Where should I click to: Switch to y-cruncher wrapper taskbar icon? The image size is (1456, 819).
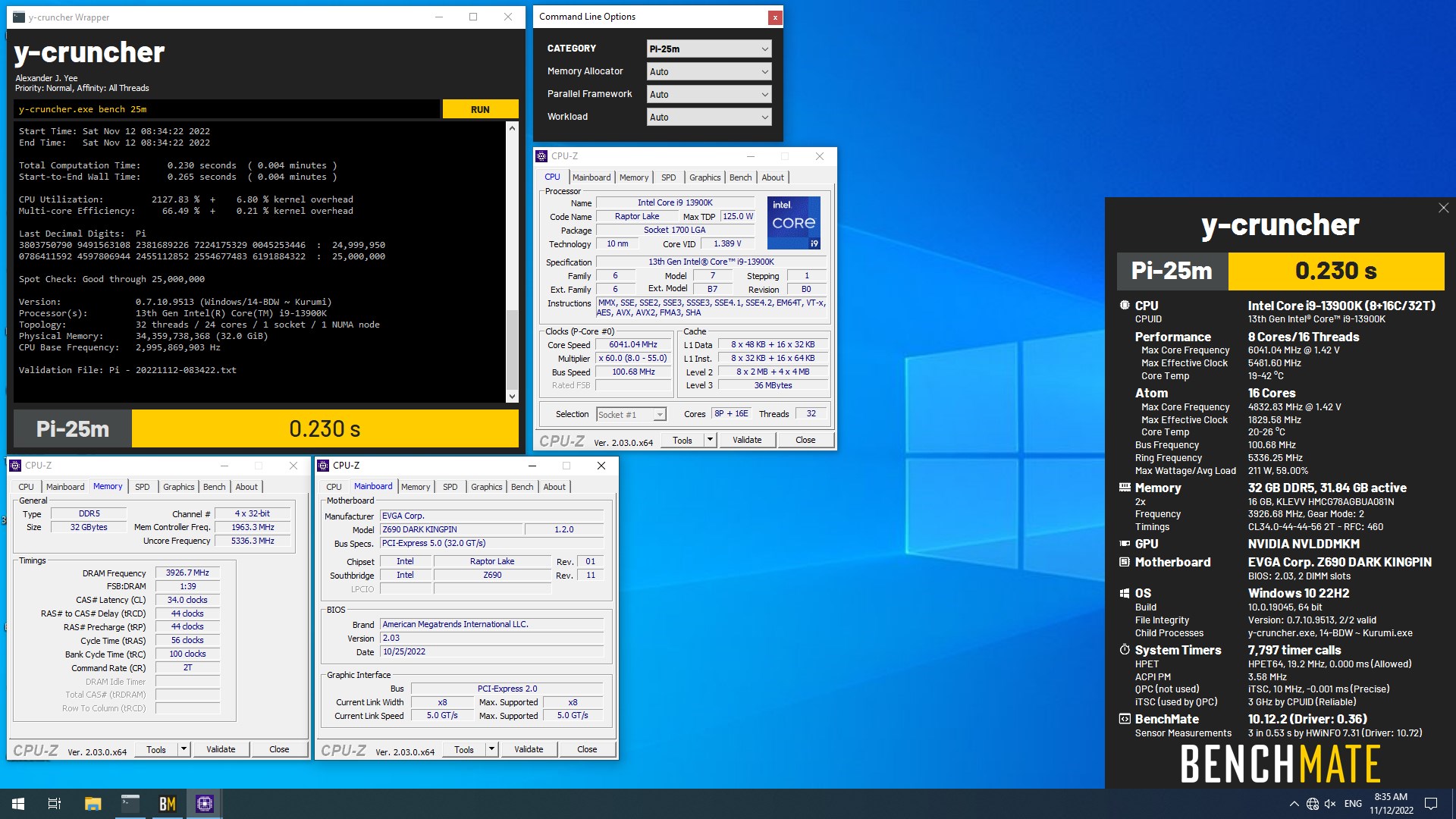(130, 804)
